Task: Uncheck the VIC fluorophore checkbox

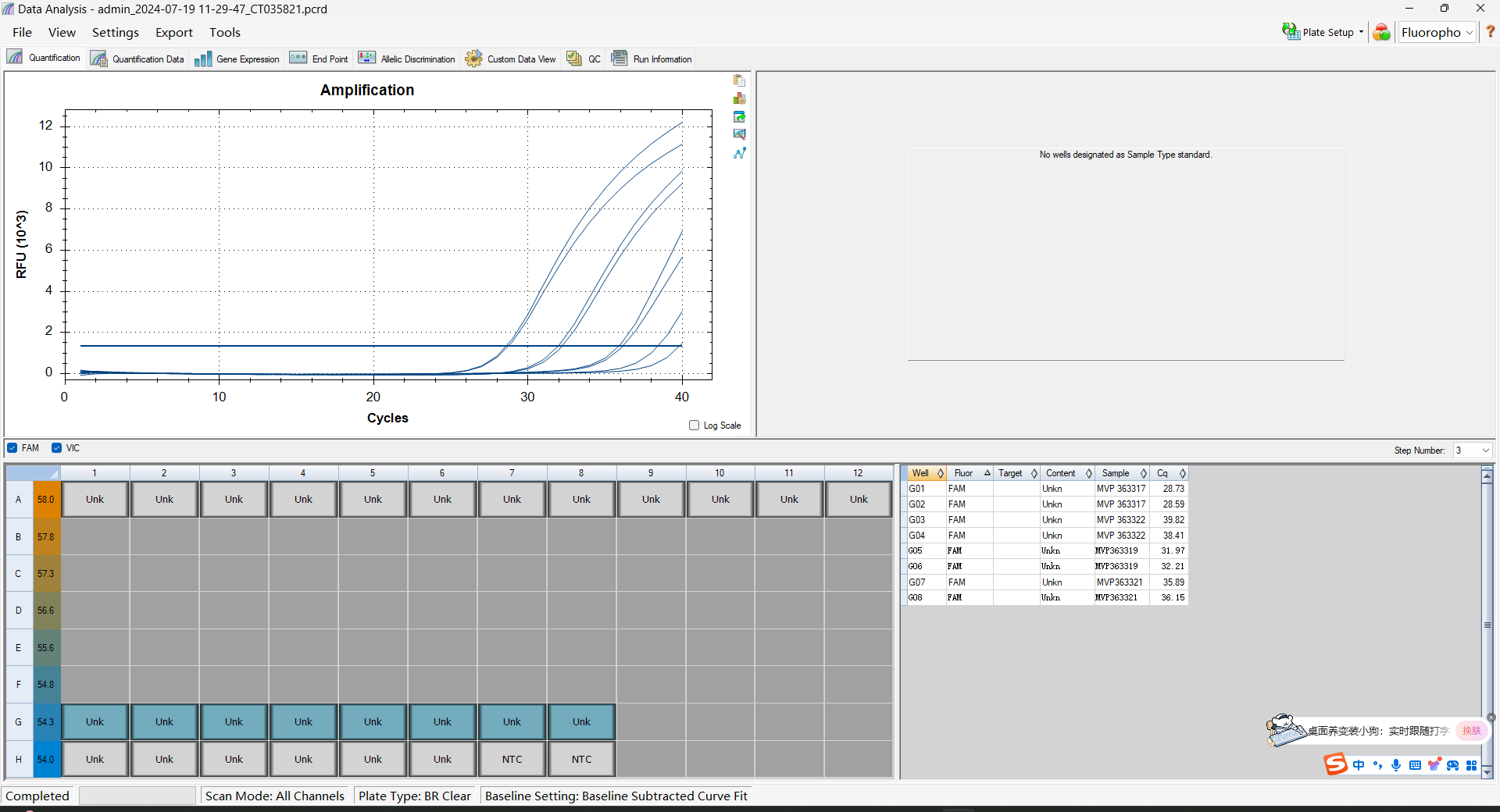Action: 56,448
